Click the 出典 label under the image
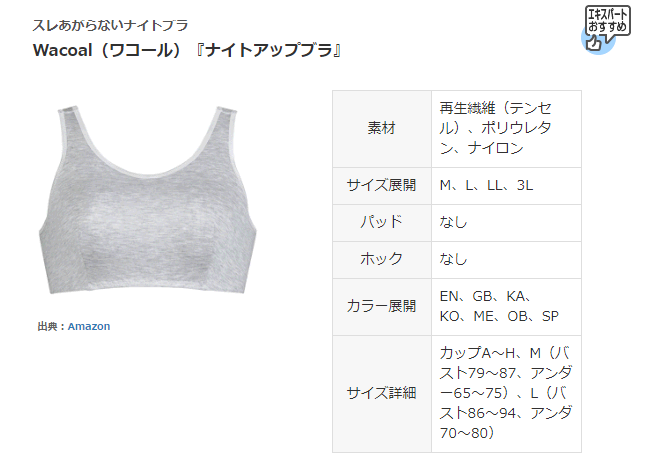This screenshot has height=470, width=645. pos(51,326)
